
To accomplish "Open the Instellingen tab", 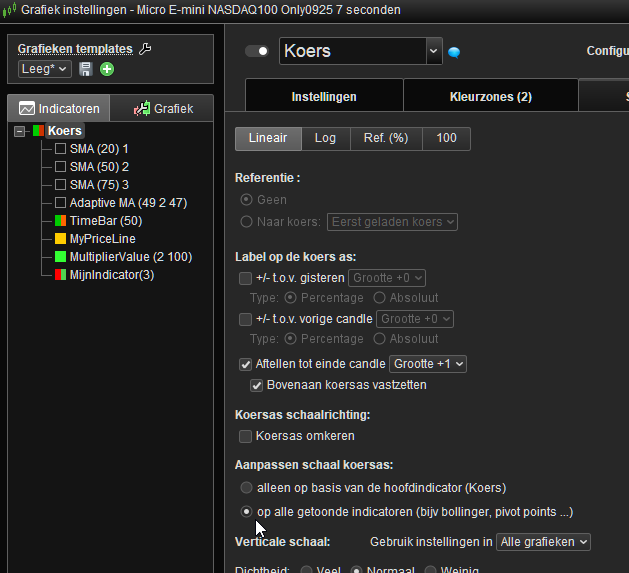I will coord(324,96).
